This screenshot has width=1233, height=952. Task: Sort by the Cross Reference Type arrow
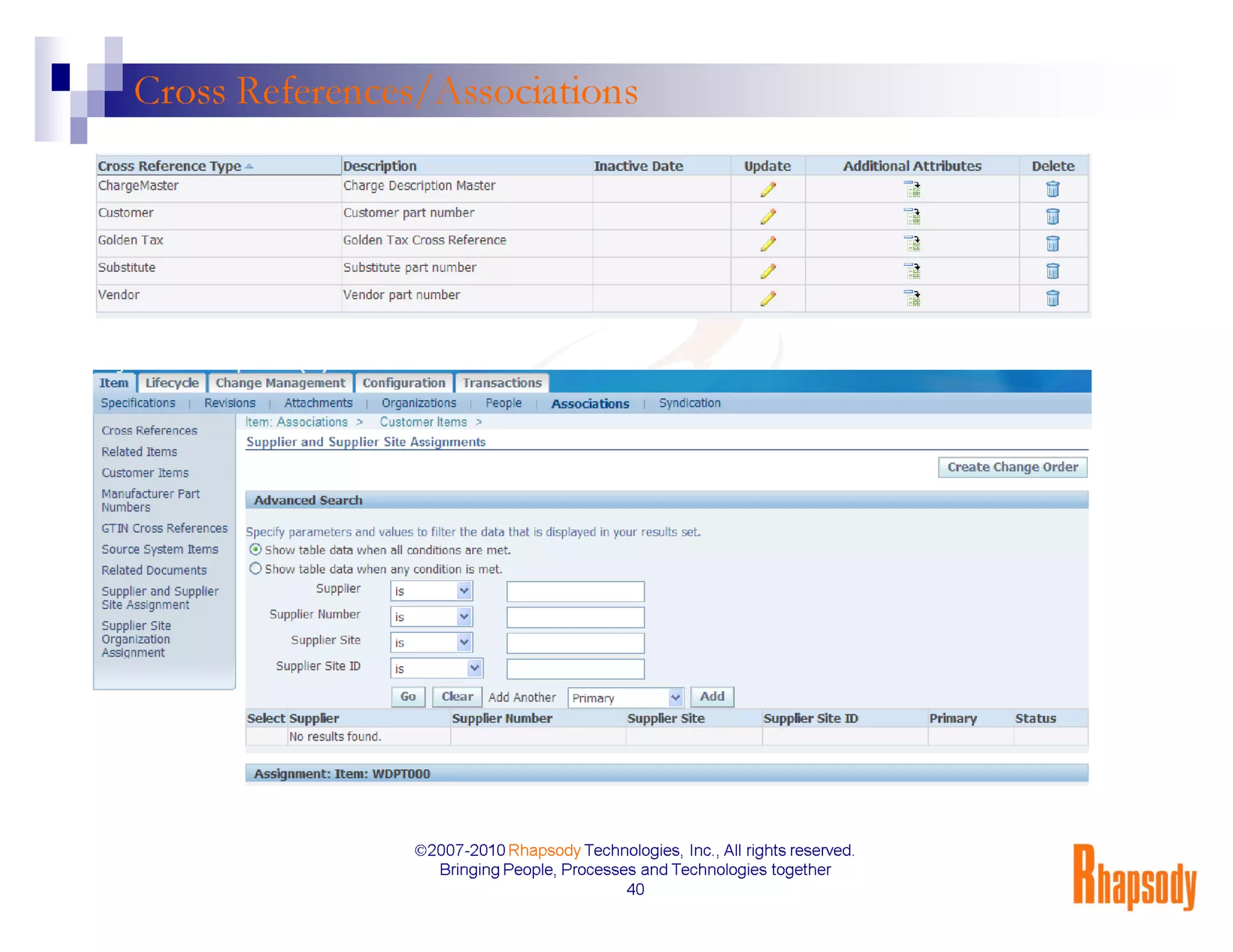[249, 166]
